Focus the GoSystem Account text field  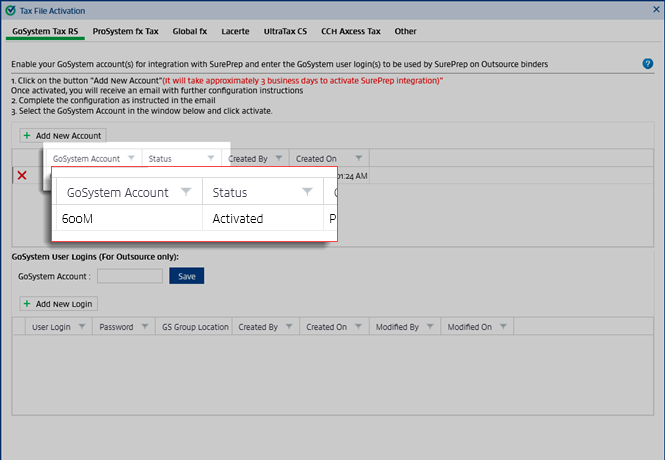129,276
